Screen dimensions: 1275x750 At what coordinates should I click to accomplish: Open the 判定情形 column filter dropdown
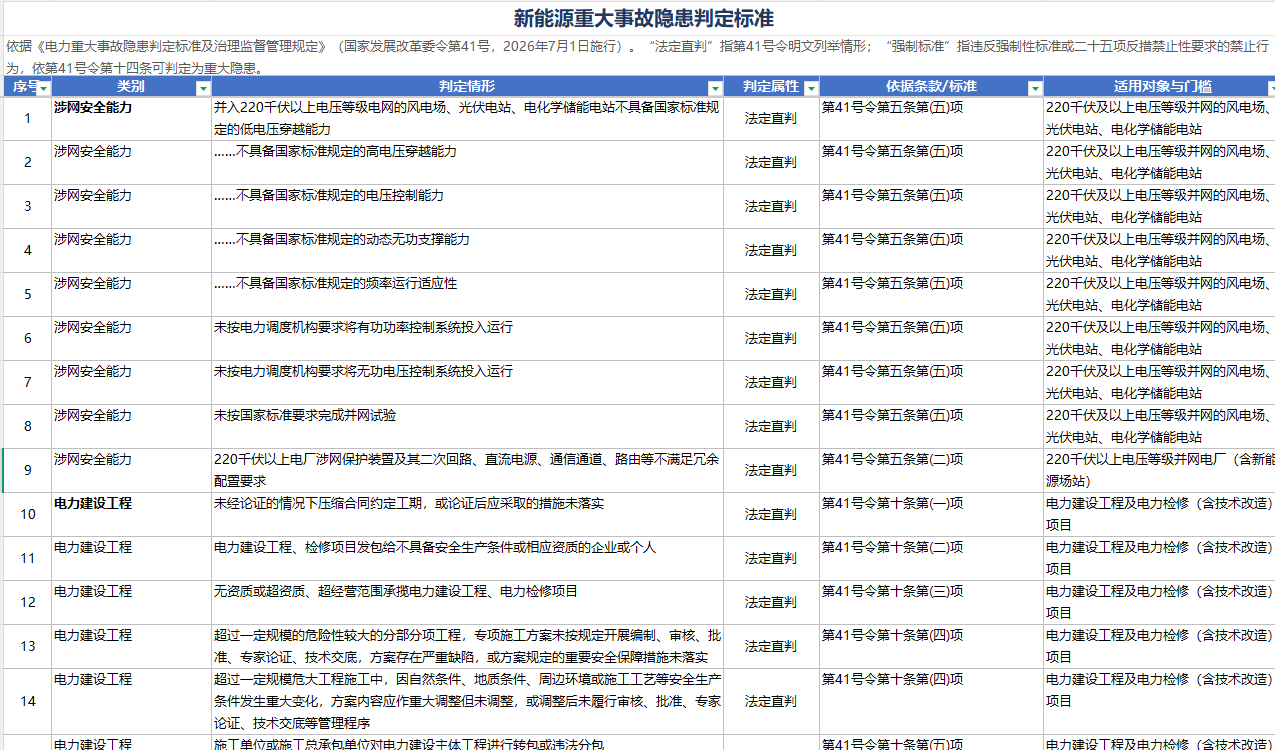(x=715, y=88)
